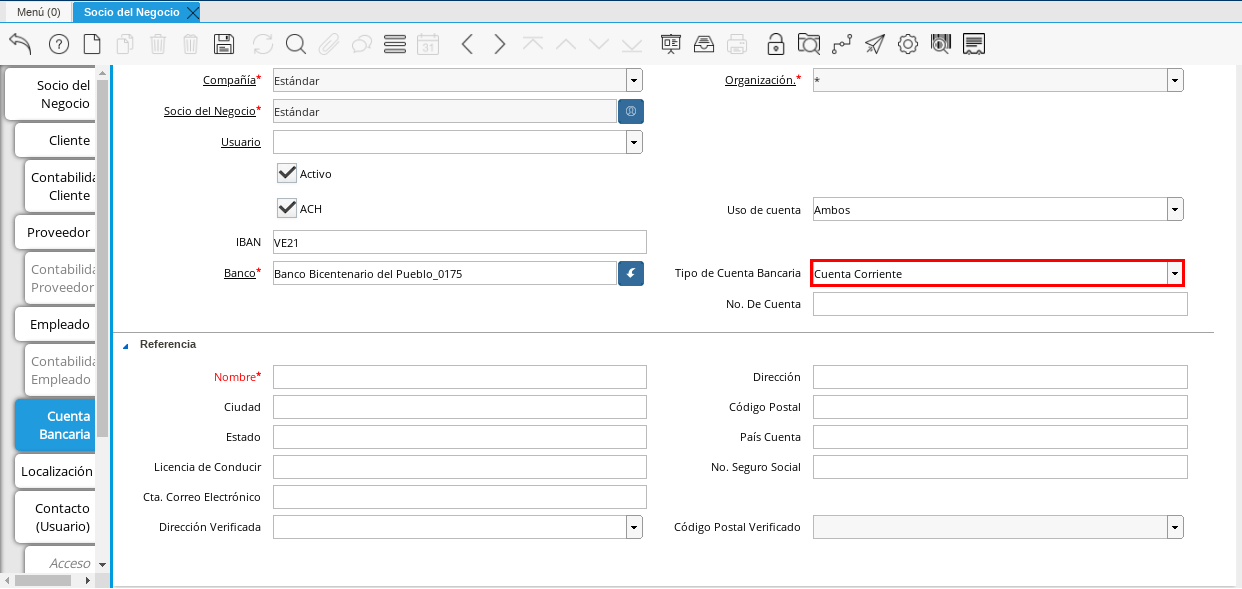Click the undo arrow toolbar icon
This screenshot has width=1242, height=589.
coord(21,44)
